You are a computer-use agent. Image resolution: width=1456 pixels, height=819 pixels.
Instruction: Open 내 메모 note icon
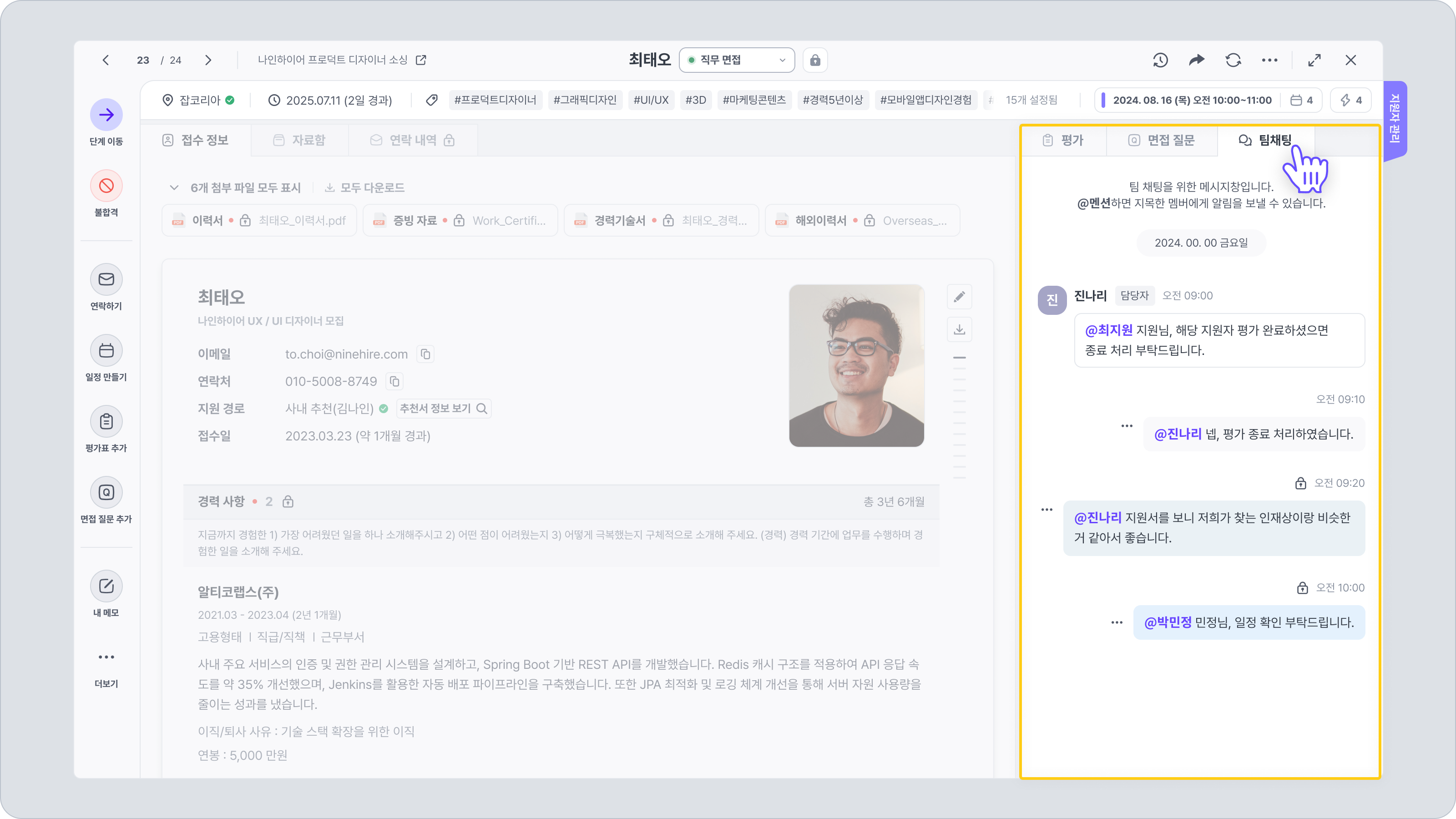(x=106, y=586)
